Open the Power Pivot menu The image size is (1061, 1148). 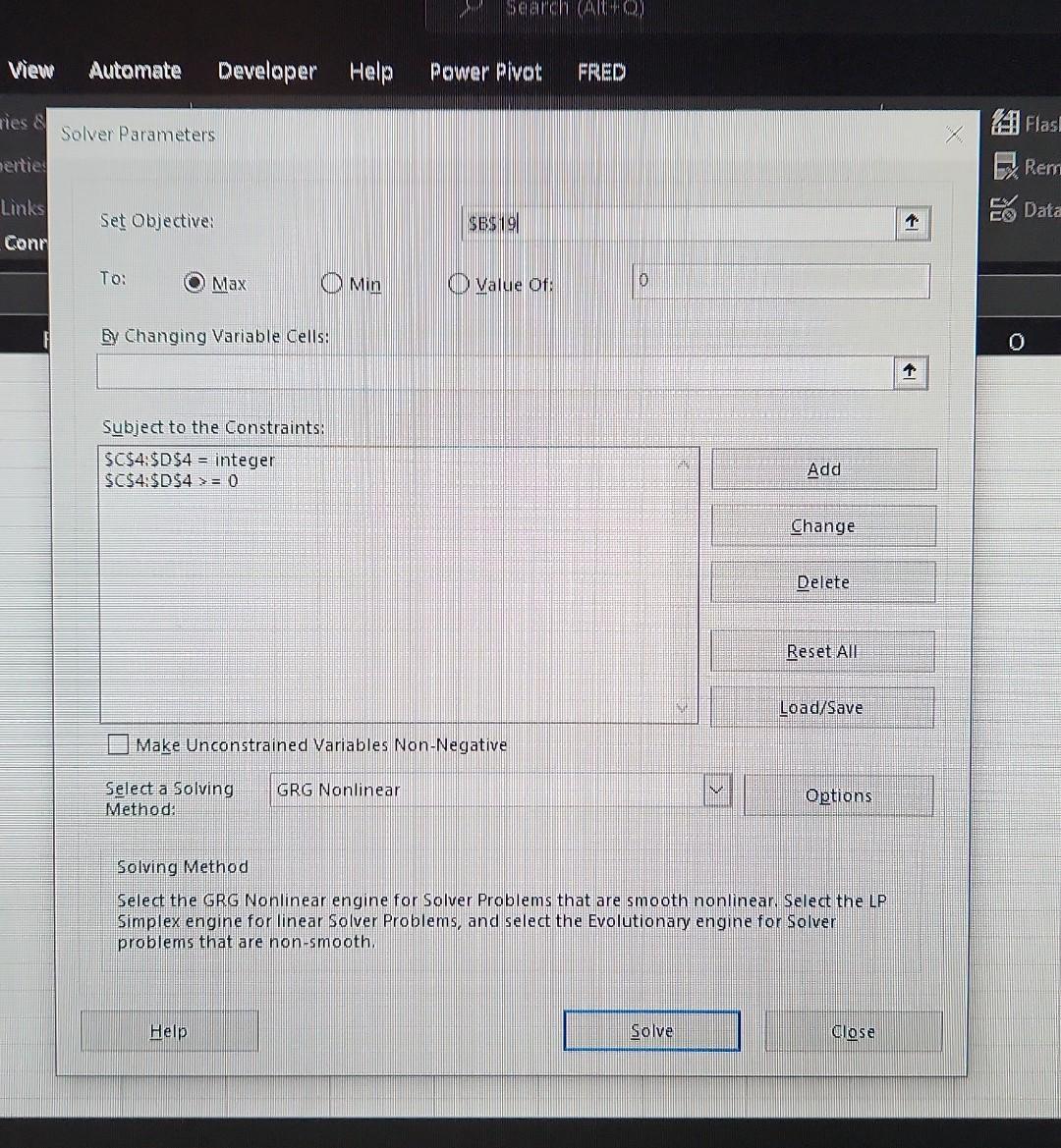click(x=485, y=72)
